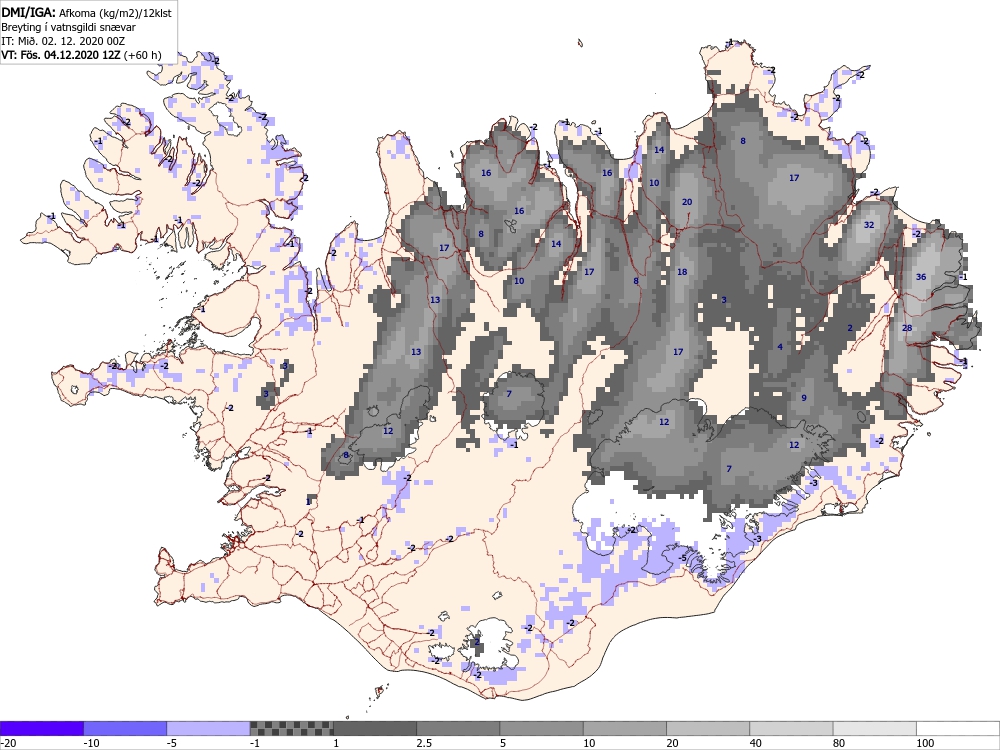Click the "Breyting í vatnsgildi snævar" subtitle

(x=68, y=27)
